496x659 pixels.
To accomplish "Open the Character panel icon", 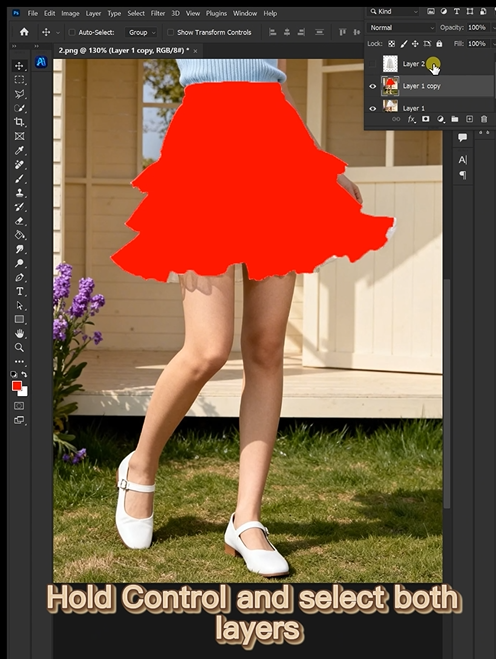I will point(463,160).
